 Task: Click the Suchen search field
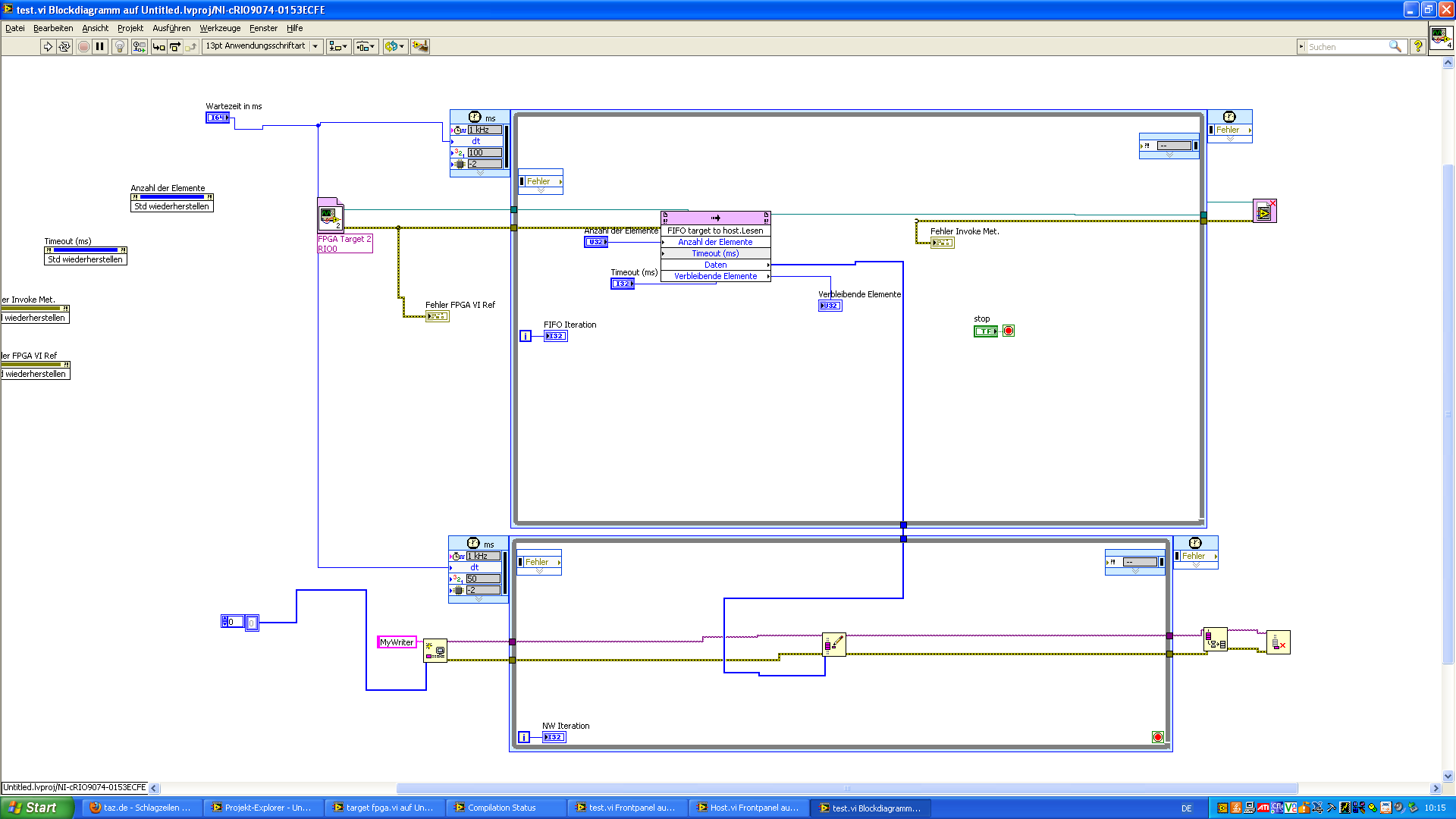(x=1347, y=47)
